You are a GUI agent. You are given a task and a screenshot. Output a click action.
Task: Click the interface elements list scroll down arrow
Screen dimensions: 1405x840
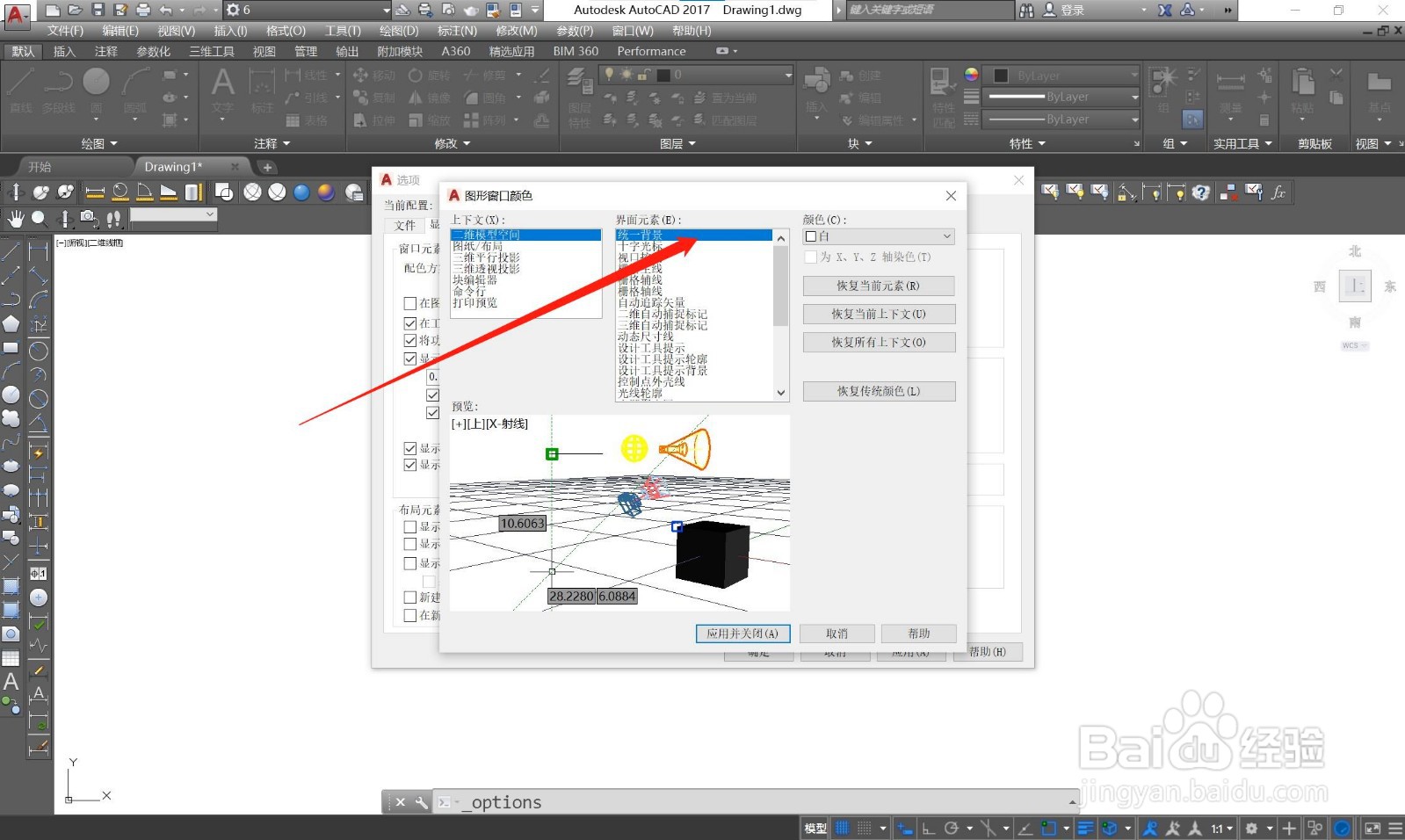pos(781,394)
